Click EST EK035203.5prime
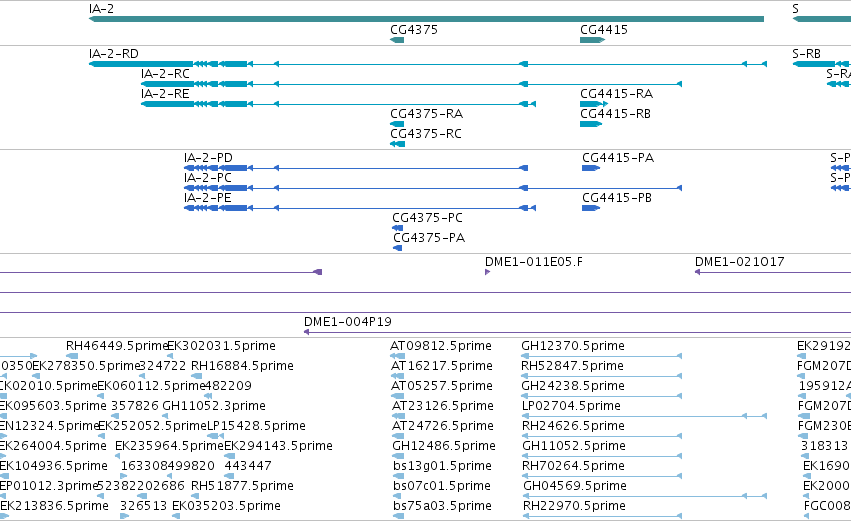This screenshot has width=851, height=521. tap(226, 506)
